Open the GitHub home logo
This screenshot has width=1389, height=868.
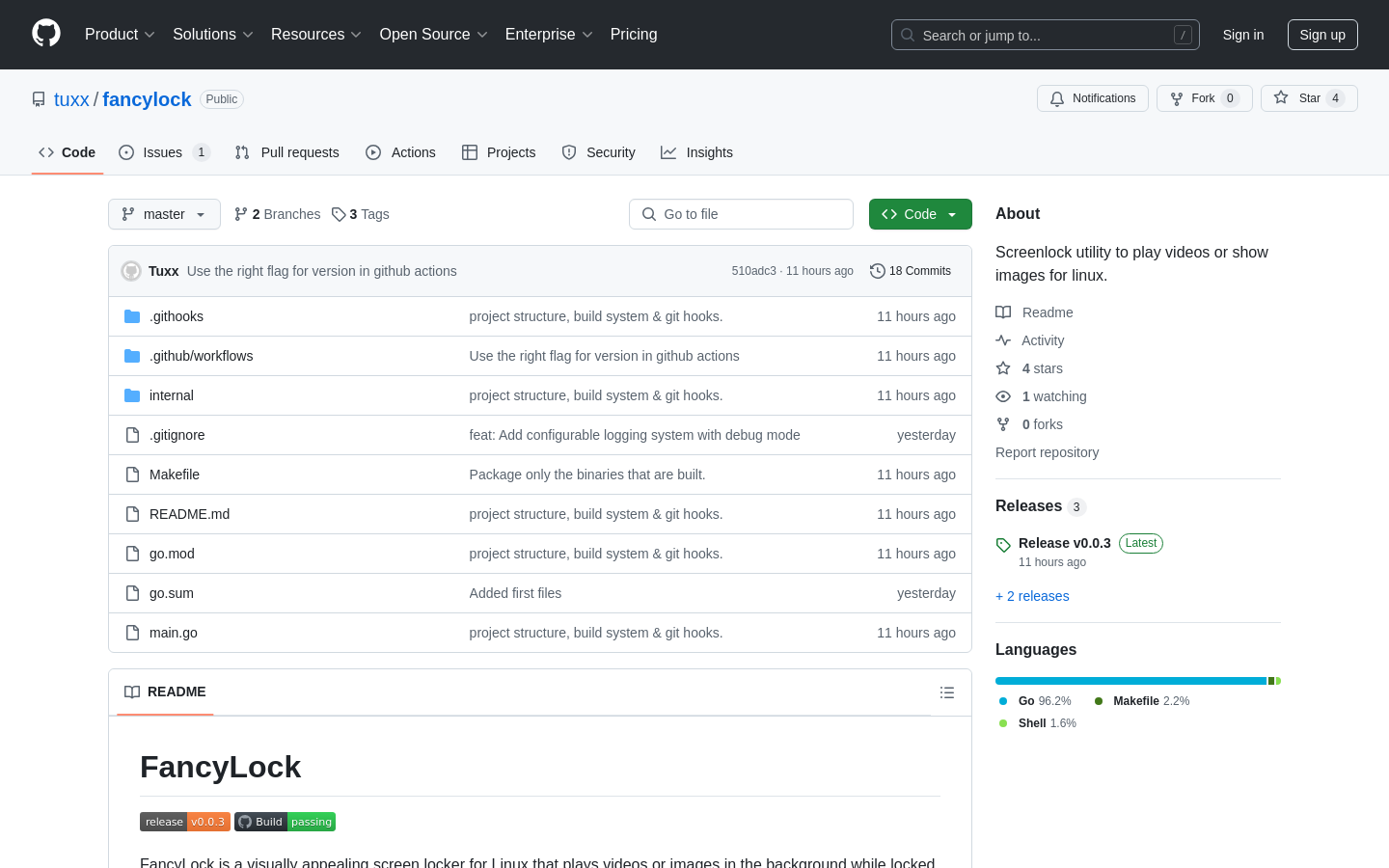click(x=46, y=34)
